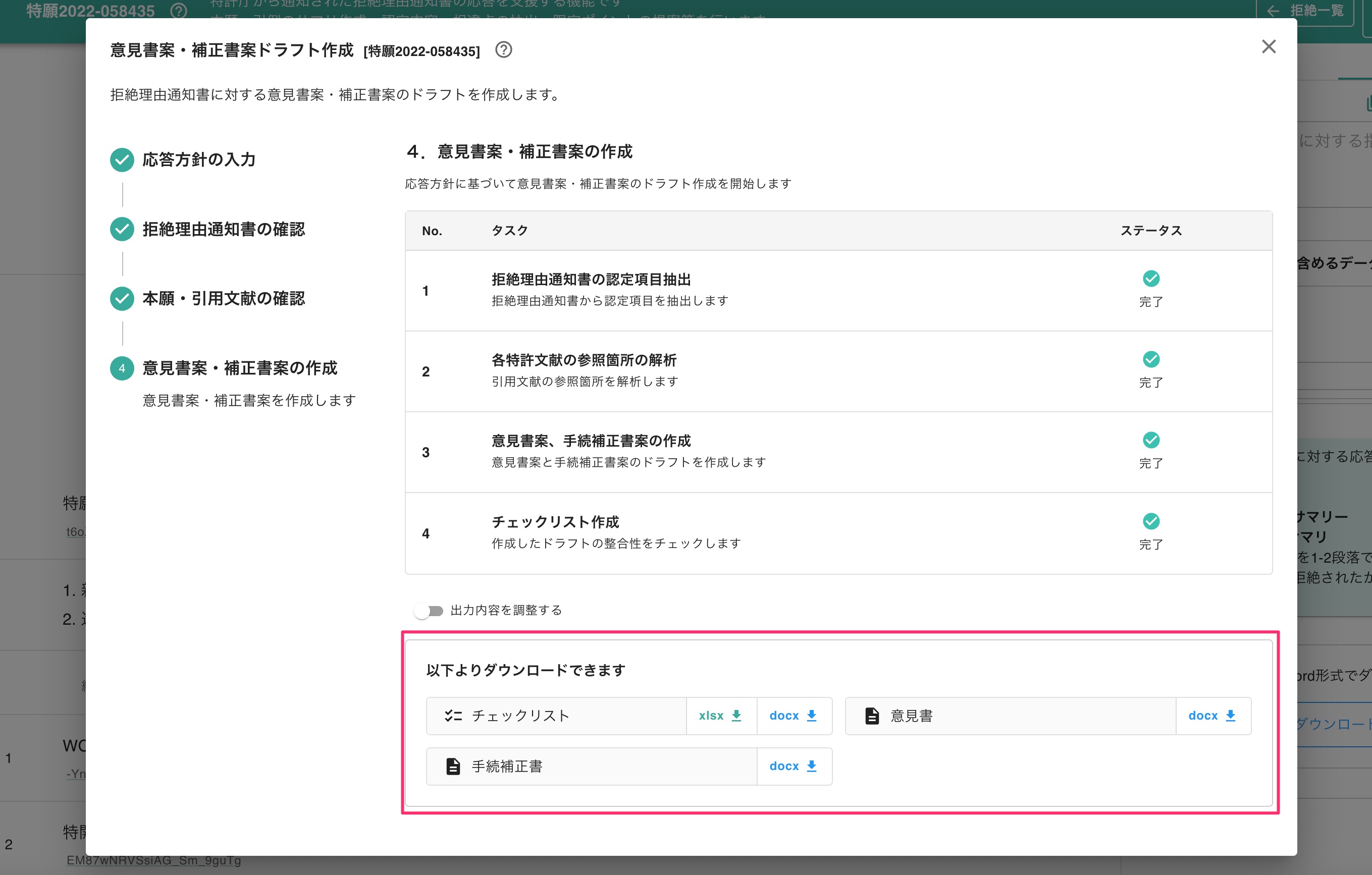Image resolution: width=1372 pixels, height=875 pixels.
Task: Click section heading 4．意見書案・補正書案の作成
Action: point(519,151)
